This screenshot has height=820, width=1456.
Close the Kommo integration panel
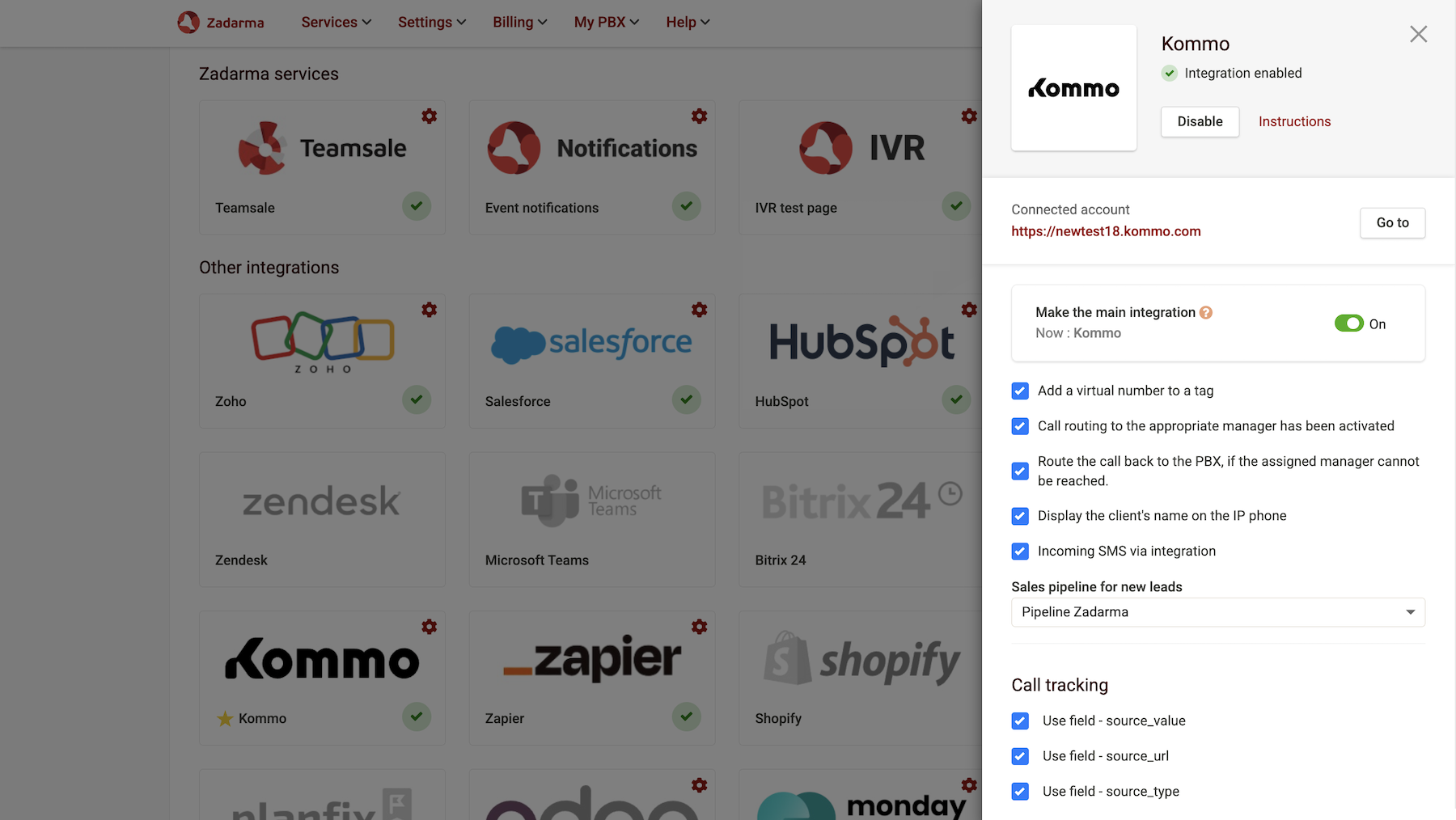[x=1419, y=34]
